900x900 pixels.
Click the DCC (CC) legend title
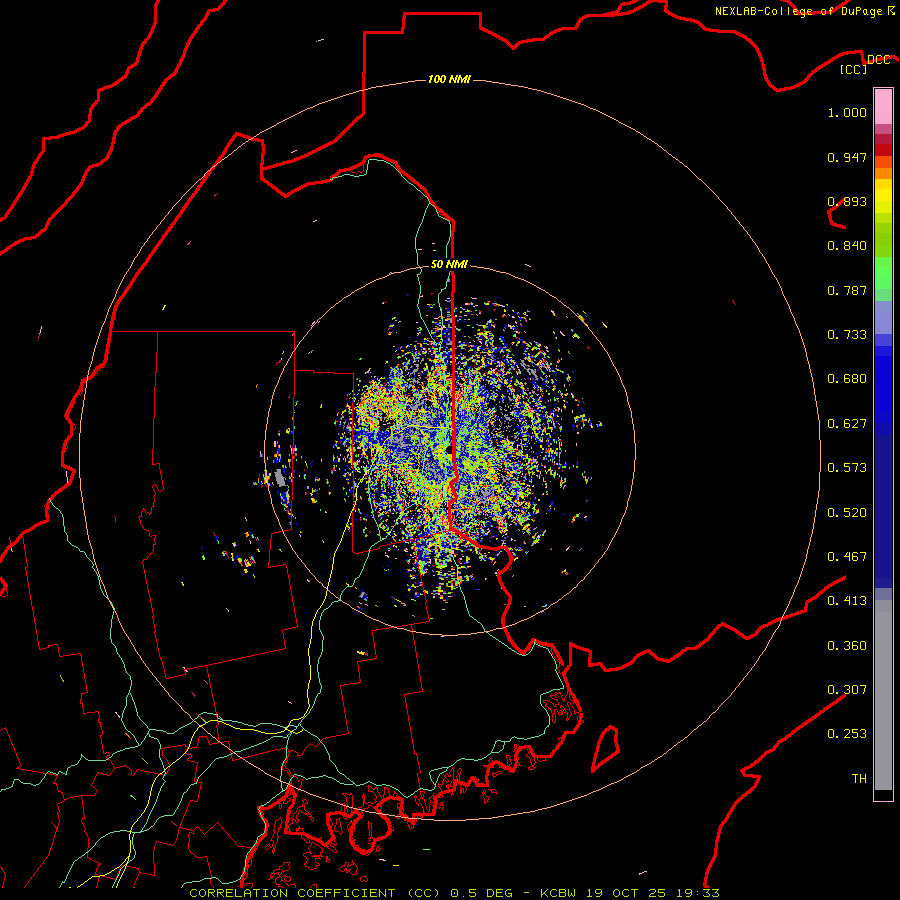pyautogui.click(x=864, y=64)
